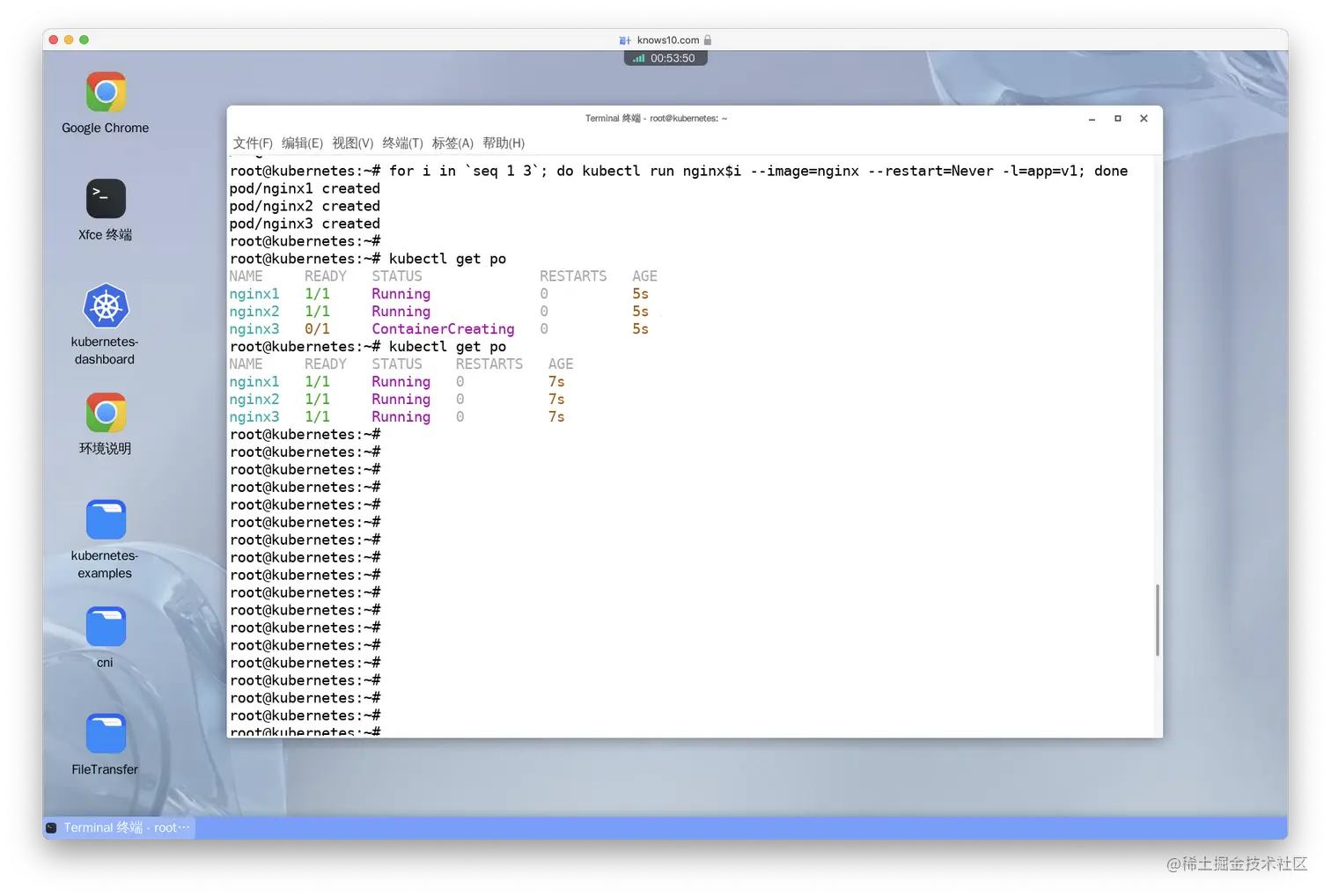The height and width of the screenshot is (896, 1331).
Task: Click the 'pod/nginx1 created' output line
Action: pos(305,188)
